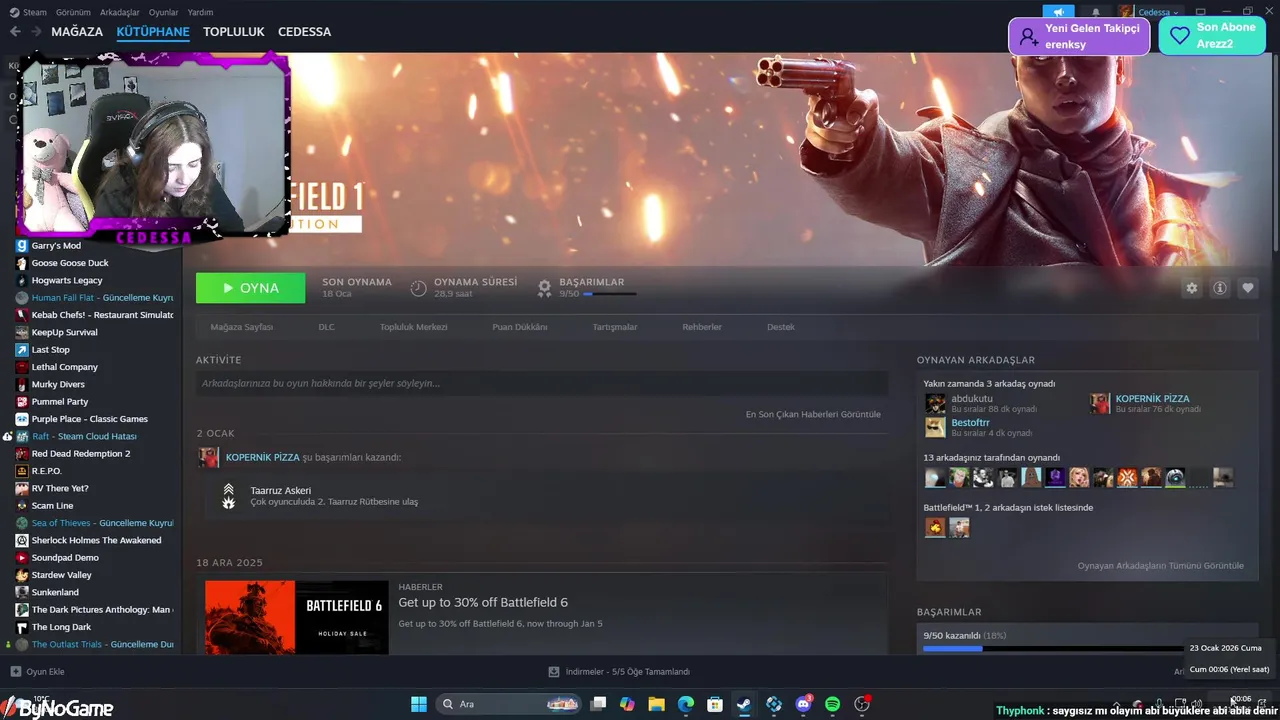Switch to the KÜTÜPHANE tab

pyautogui.click(x=153, y=32)
